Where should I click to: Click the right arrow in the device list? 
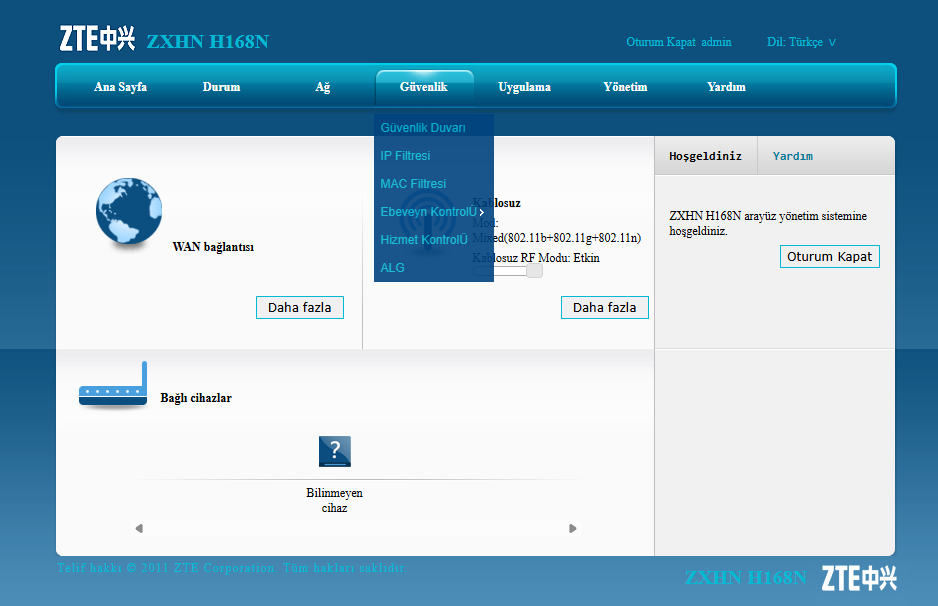(572, 528)
